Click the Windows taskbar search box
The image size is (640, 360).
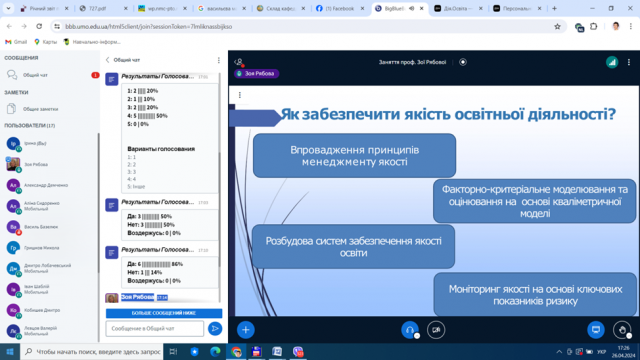click(91, 352)
